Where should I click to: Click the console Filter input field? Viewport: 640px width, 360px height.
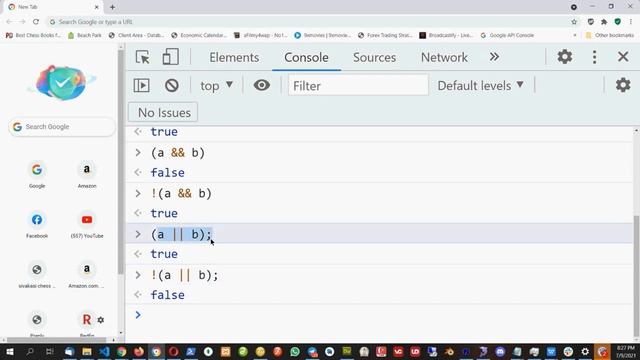(x=358, y=85)
